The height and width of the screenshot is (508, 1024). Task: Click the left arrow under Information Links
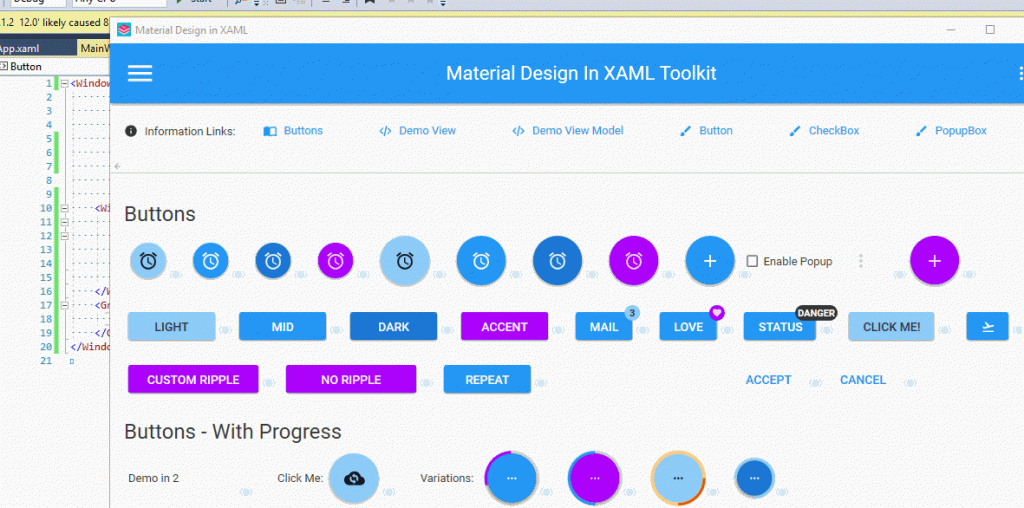pos(118,166)
